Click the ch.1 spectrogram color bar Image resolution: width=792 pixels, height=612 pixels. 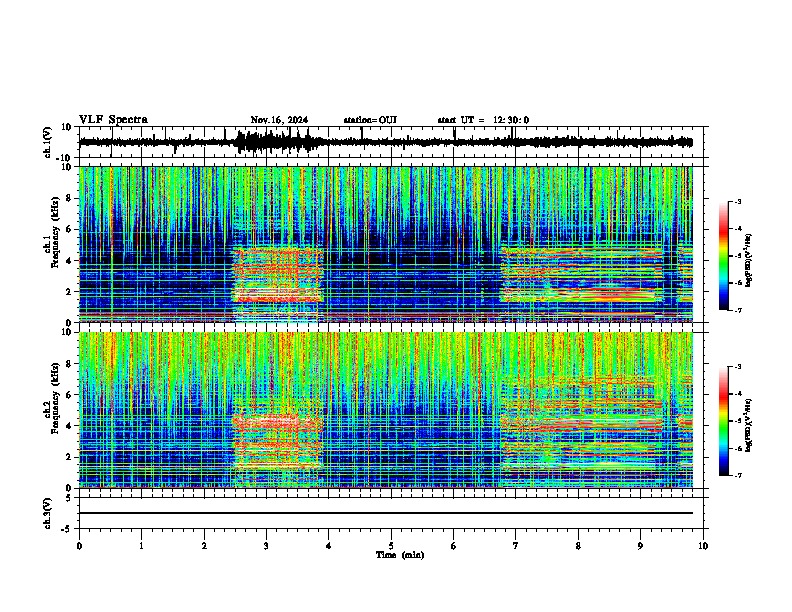click(724, 256)
